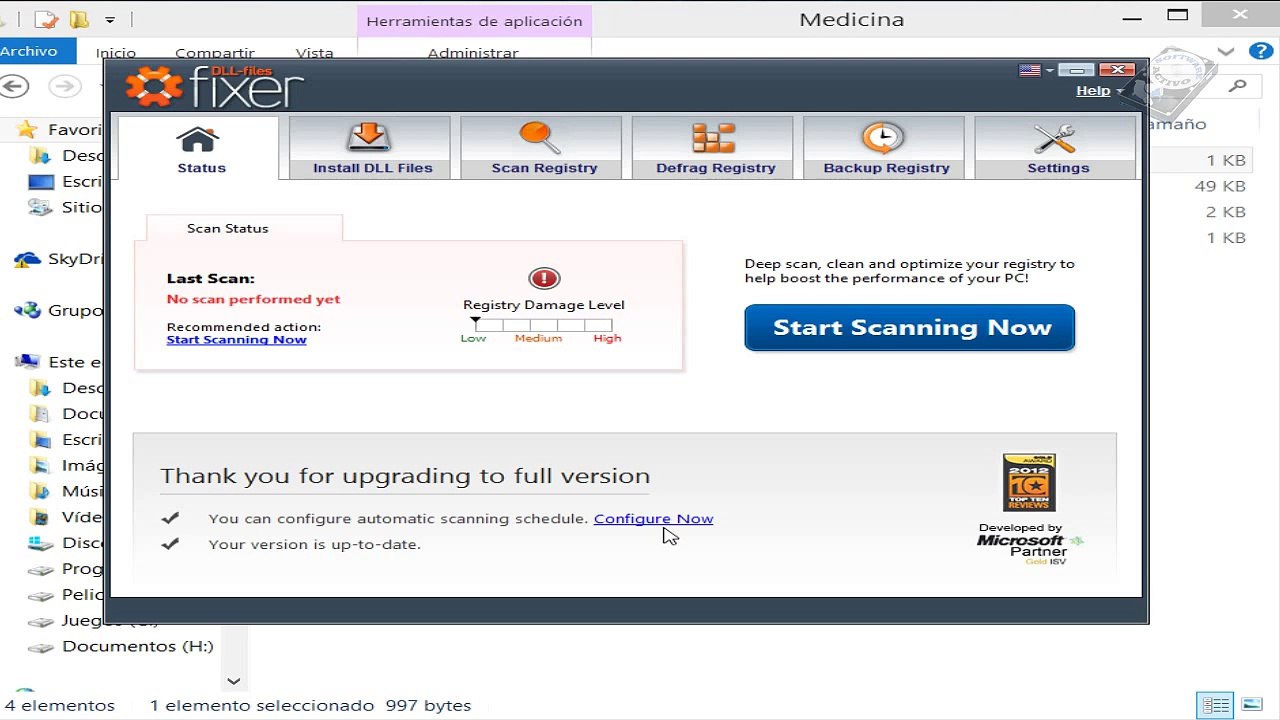This screenshot has height=720, width=1280.
Task: Click the Install DLL Files download icon
Action: [x=369, y=138]
